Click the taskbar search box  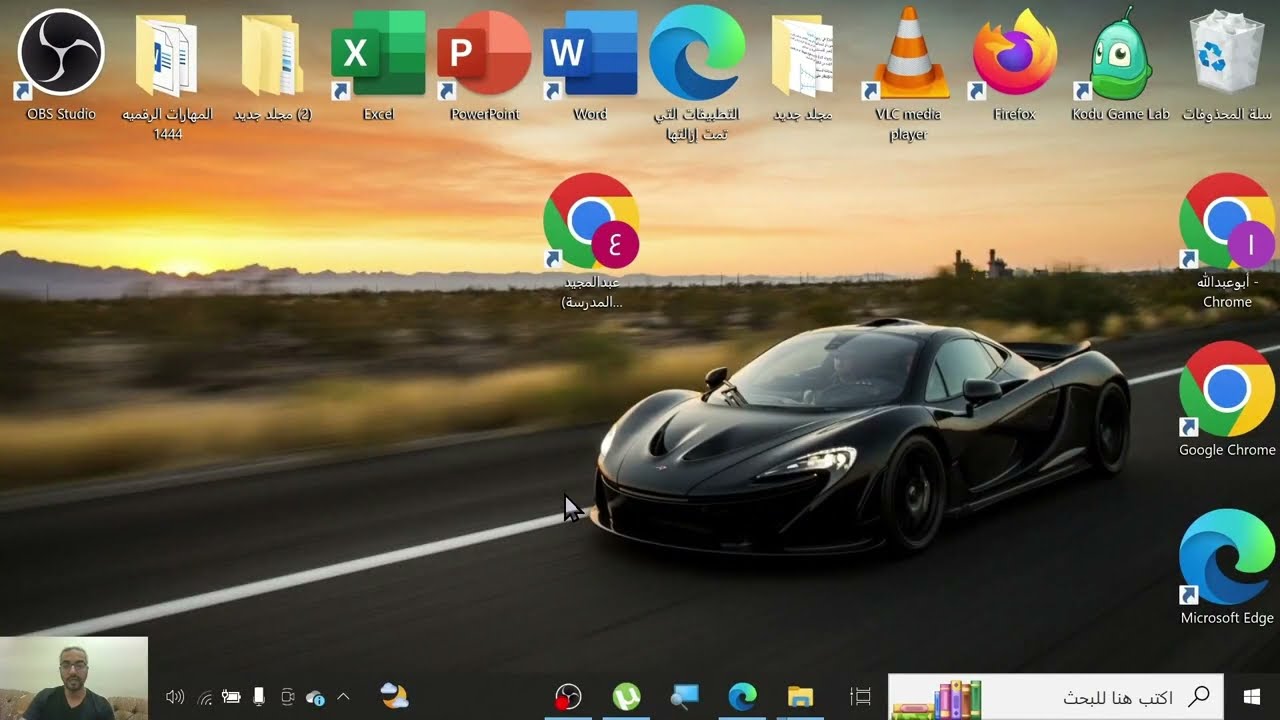(x=1057, y=696)
